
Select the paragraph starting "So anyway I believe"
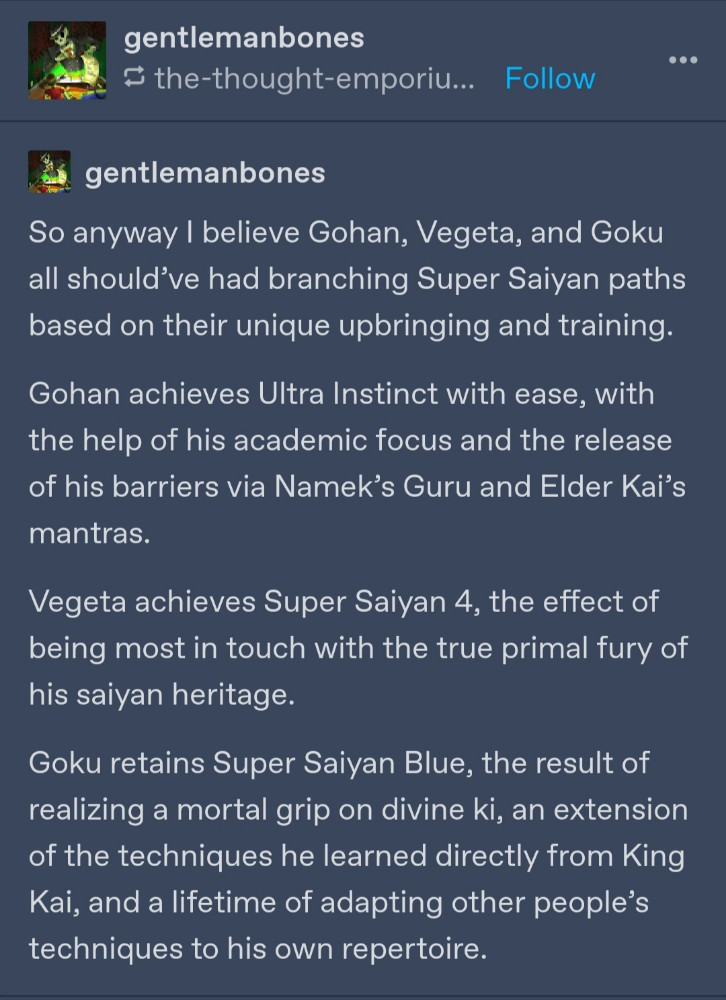357,279
